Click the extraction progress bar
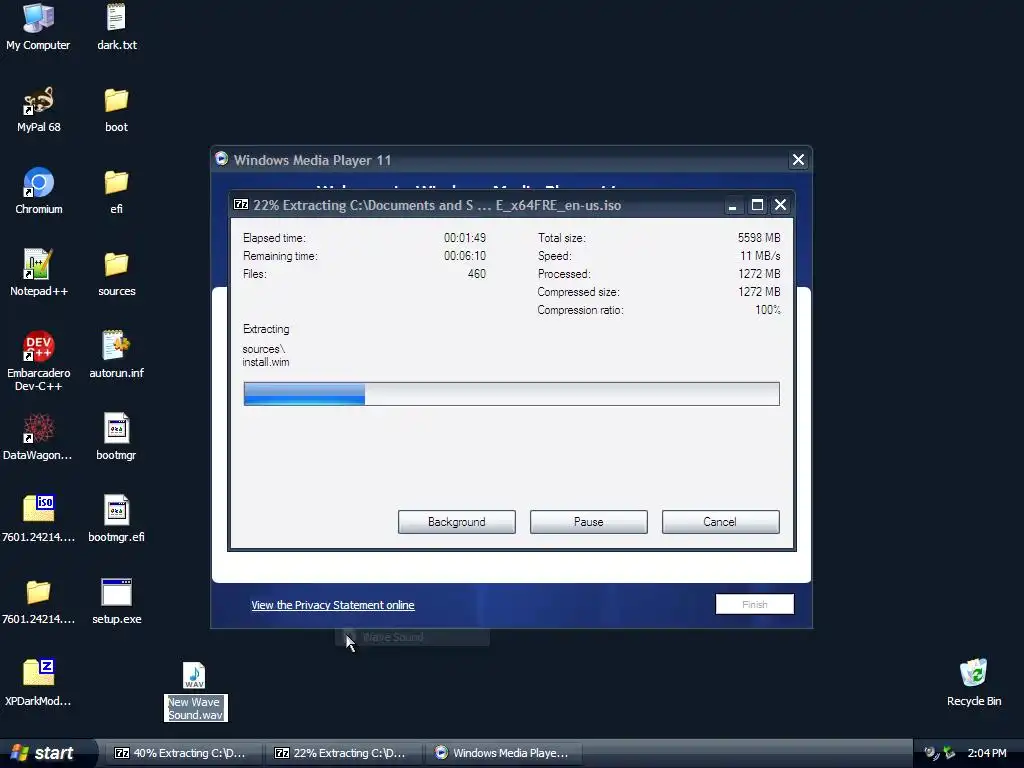Image resolution: width=1024 pixels, height=768 pixels. (511, 394)
